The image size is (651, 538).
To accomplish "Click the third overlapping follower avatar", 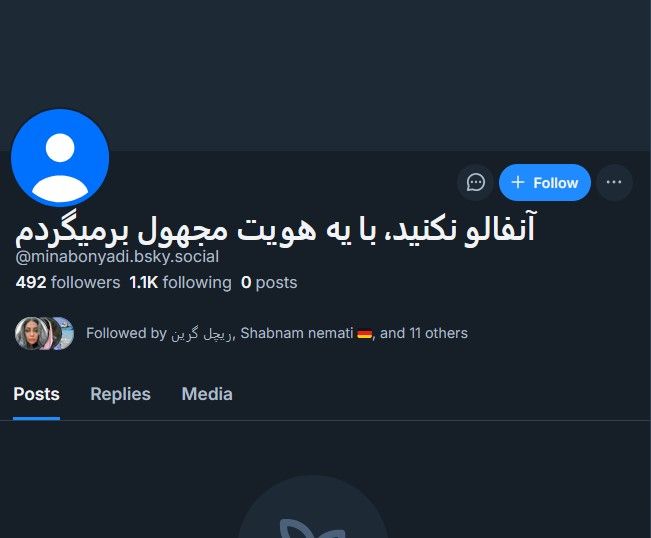I will pyautogui.click(x=66, y=333).
